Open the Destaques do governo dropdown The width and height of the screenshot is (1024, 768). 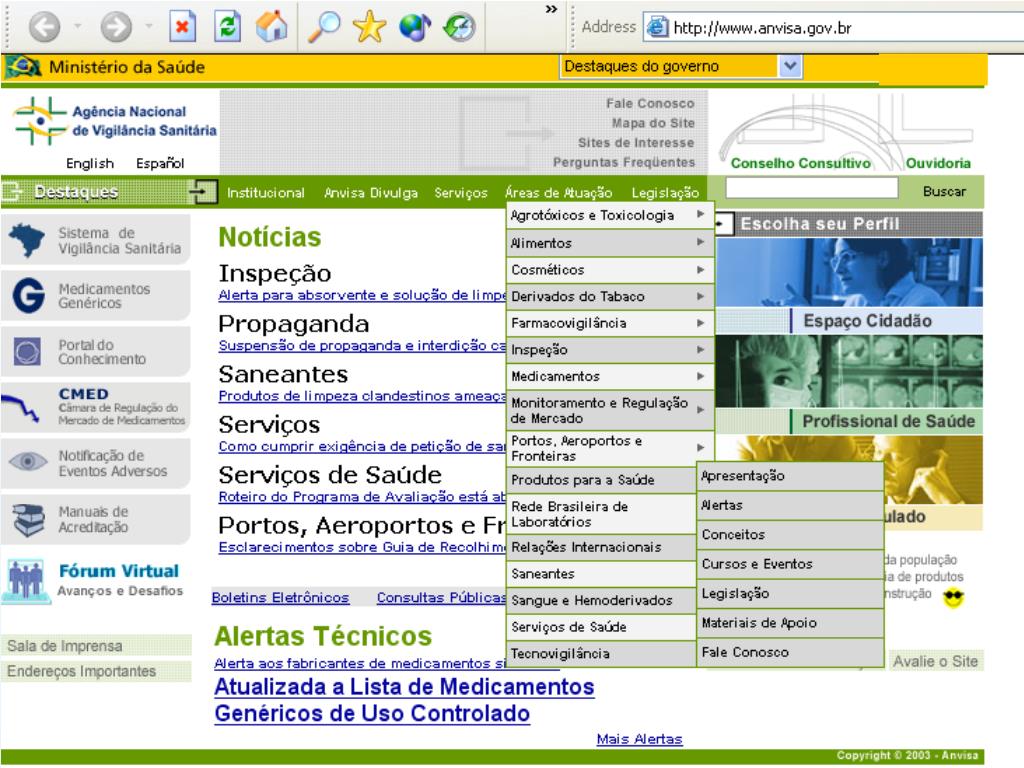pos(790,66)
